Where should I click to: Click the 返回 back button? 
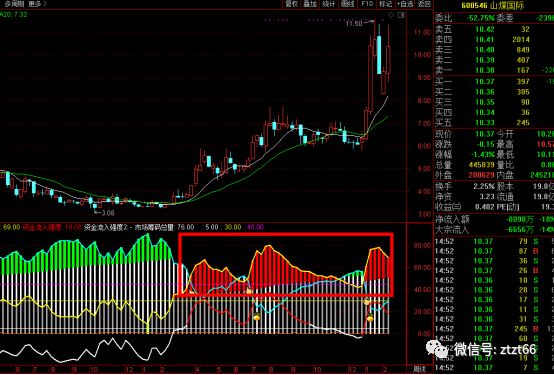click(x=424, y=4)
